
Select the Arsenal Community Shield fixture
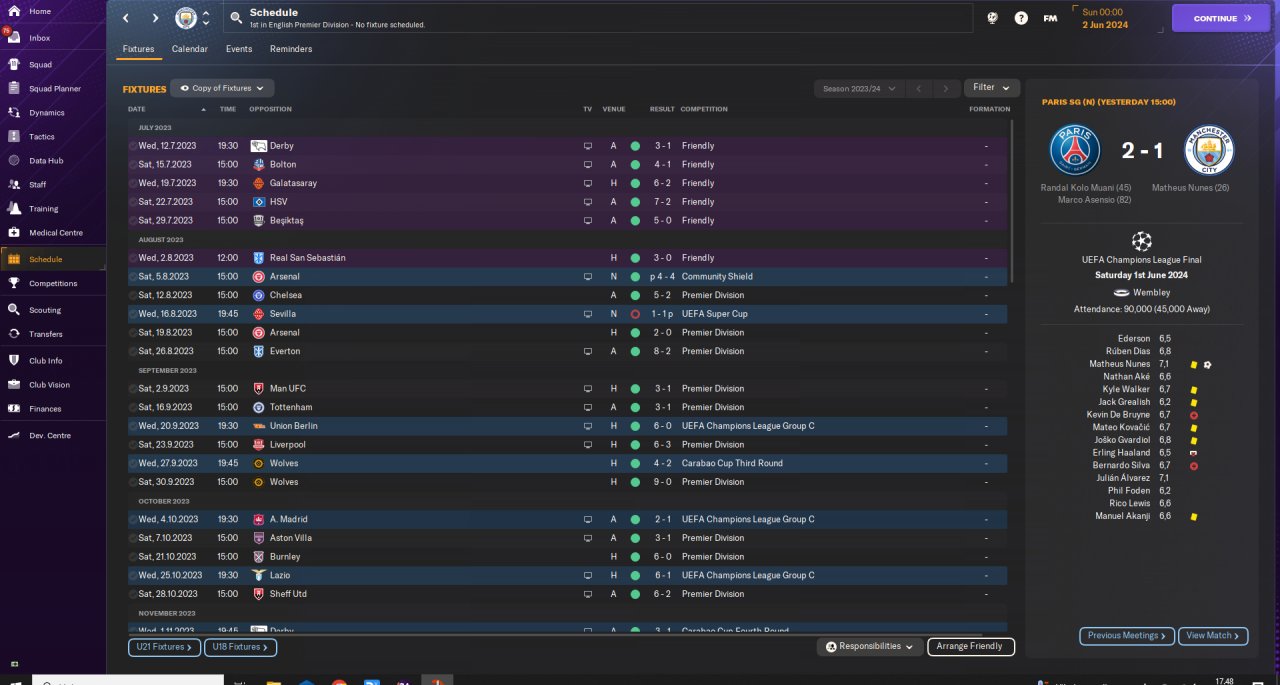(568, 276)
